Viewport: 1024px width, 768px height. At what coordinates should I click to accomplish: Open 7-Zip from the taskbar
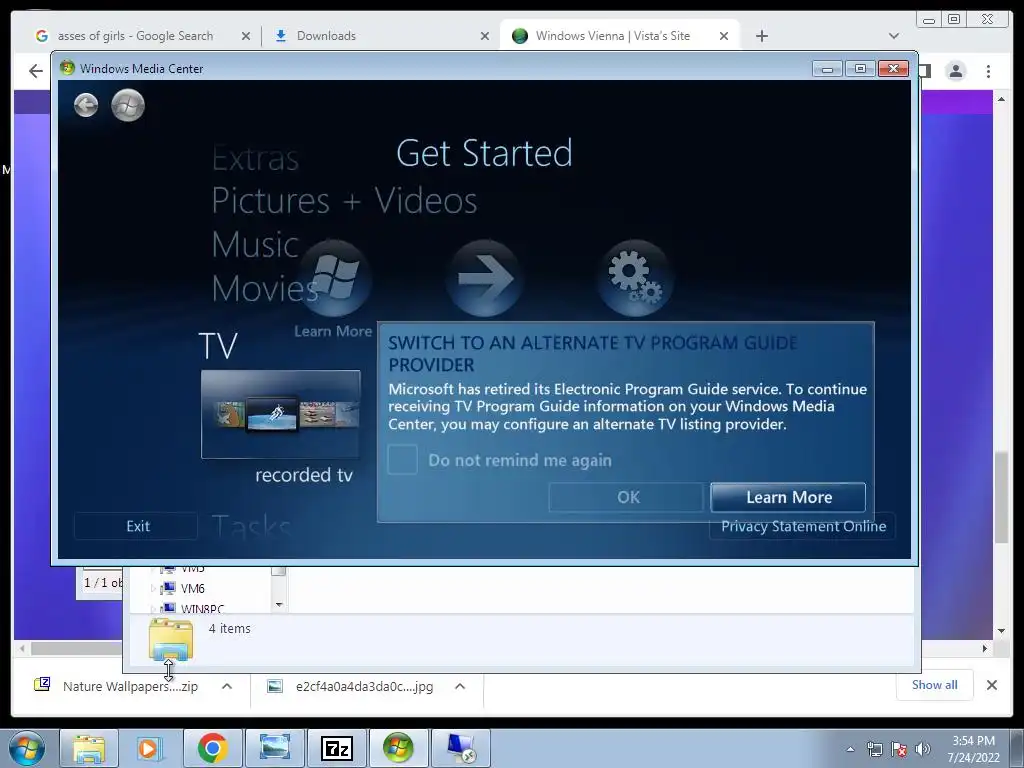[x=336, y=748]
